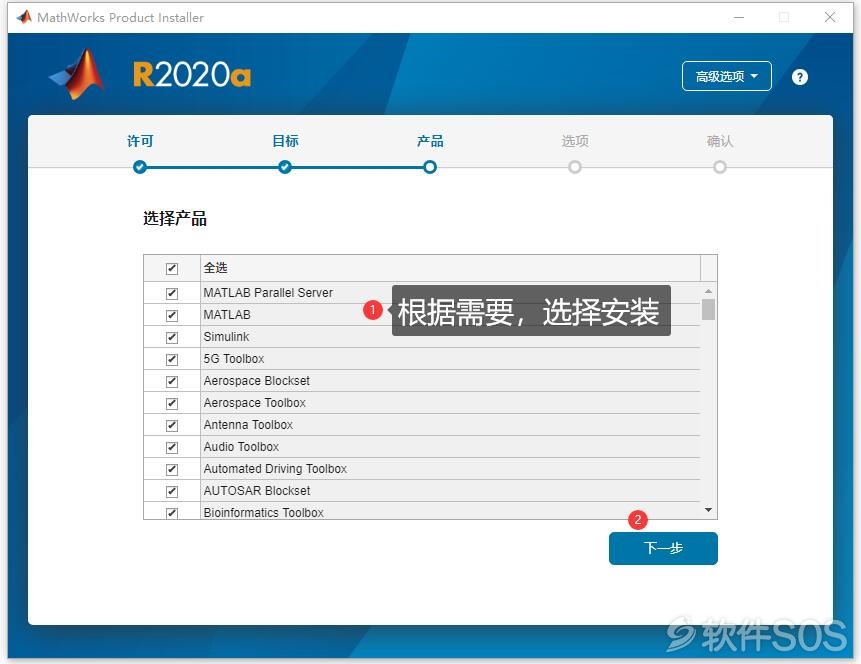Uncheck MATLAB Parallel Server checkbox
The image size is (861, 664).
(x=172, y=293)
